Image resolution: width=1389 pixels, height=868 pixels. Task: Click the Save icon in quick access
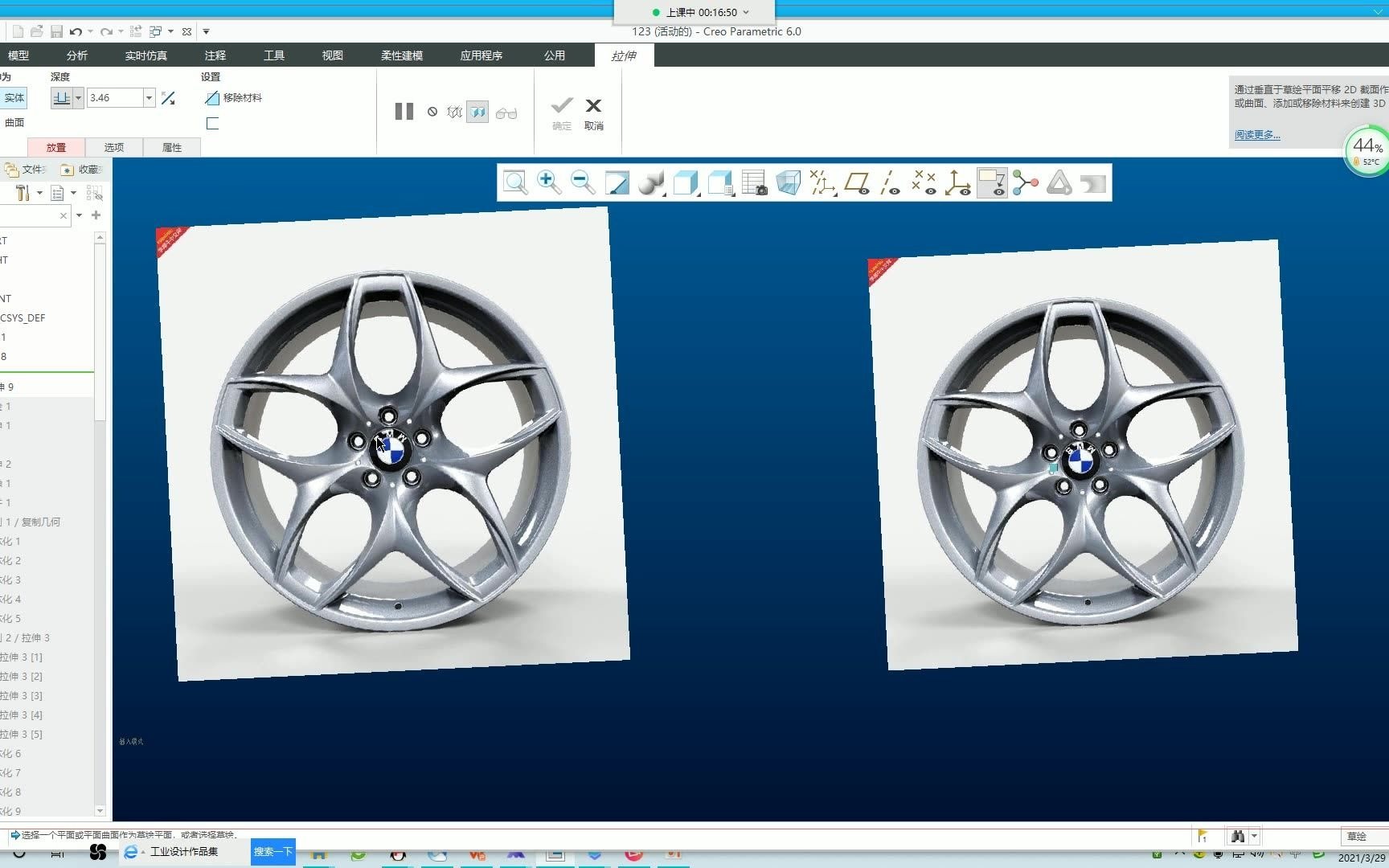point(56,31)
